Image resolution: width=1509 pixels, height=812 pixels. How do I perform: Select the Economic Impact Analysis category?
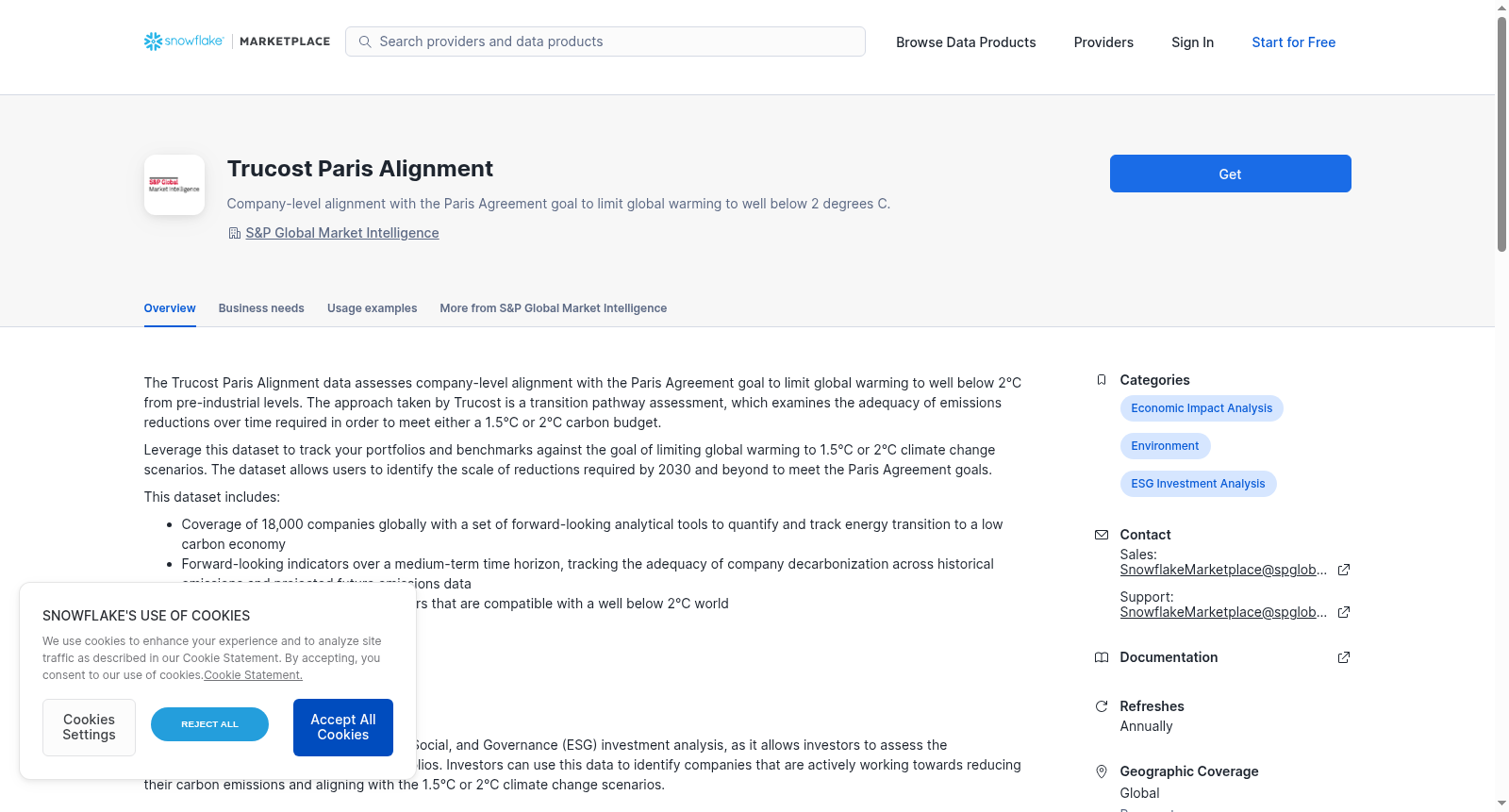(1202, 408)
